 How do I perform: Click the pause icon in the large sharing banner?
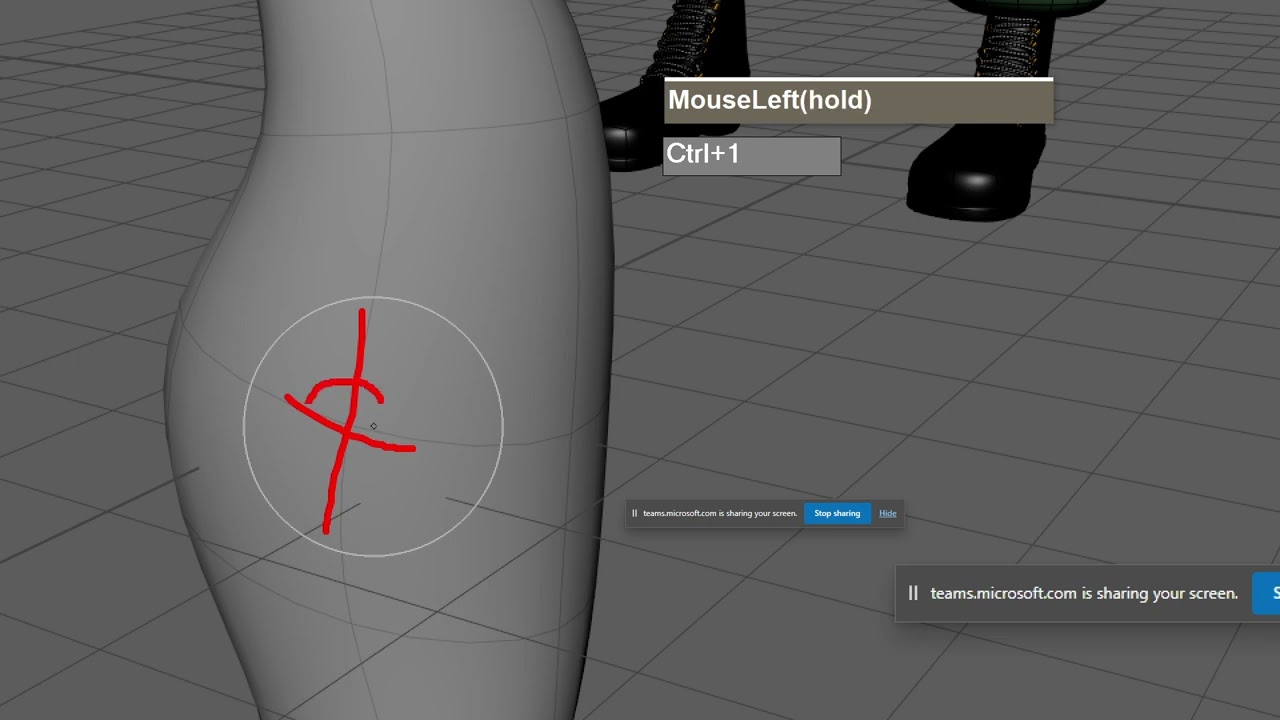click(x=913, y=593)
